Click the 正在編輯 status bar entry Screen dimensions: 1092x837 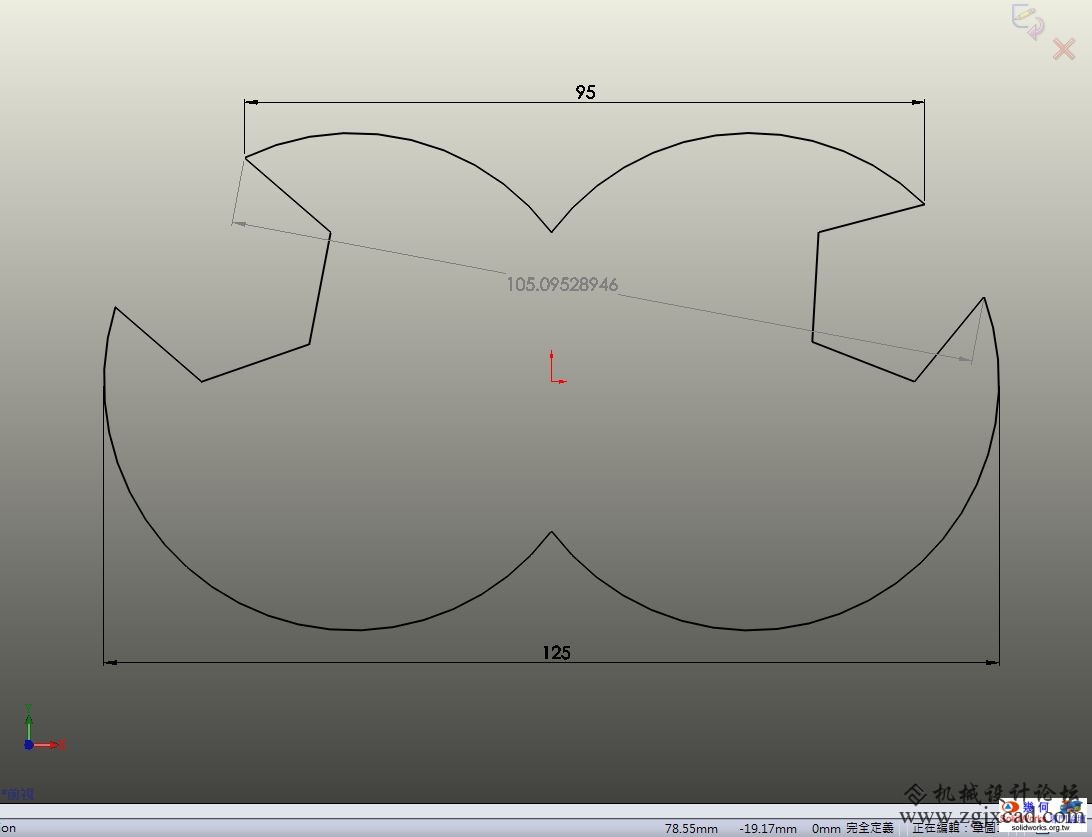coord(956,828)
